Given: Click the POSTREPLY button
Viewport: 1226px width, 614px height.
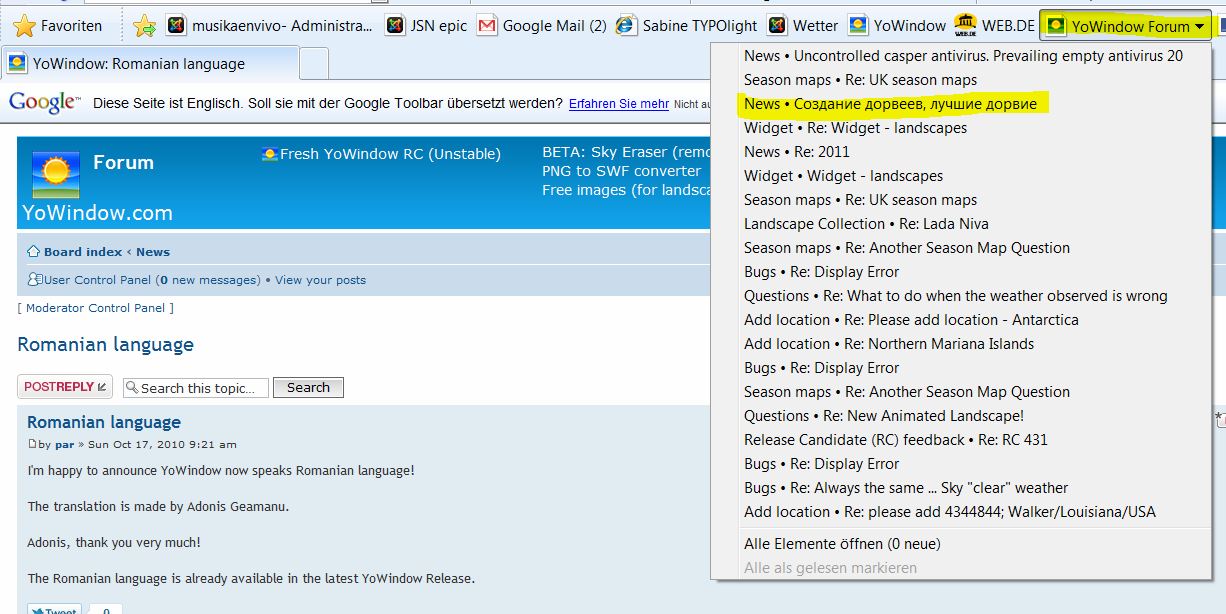Looking at the screenshot, I should point(65,387).
